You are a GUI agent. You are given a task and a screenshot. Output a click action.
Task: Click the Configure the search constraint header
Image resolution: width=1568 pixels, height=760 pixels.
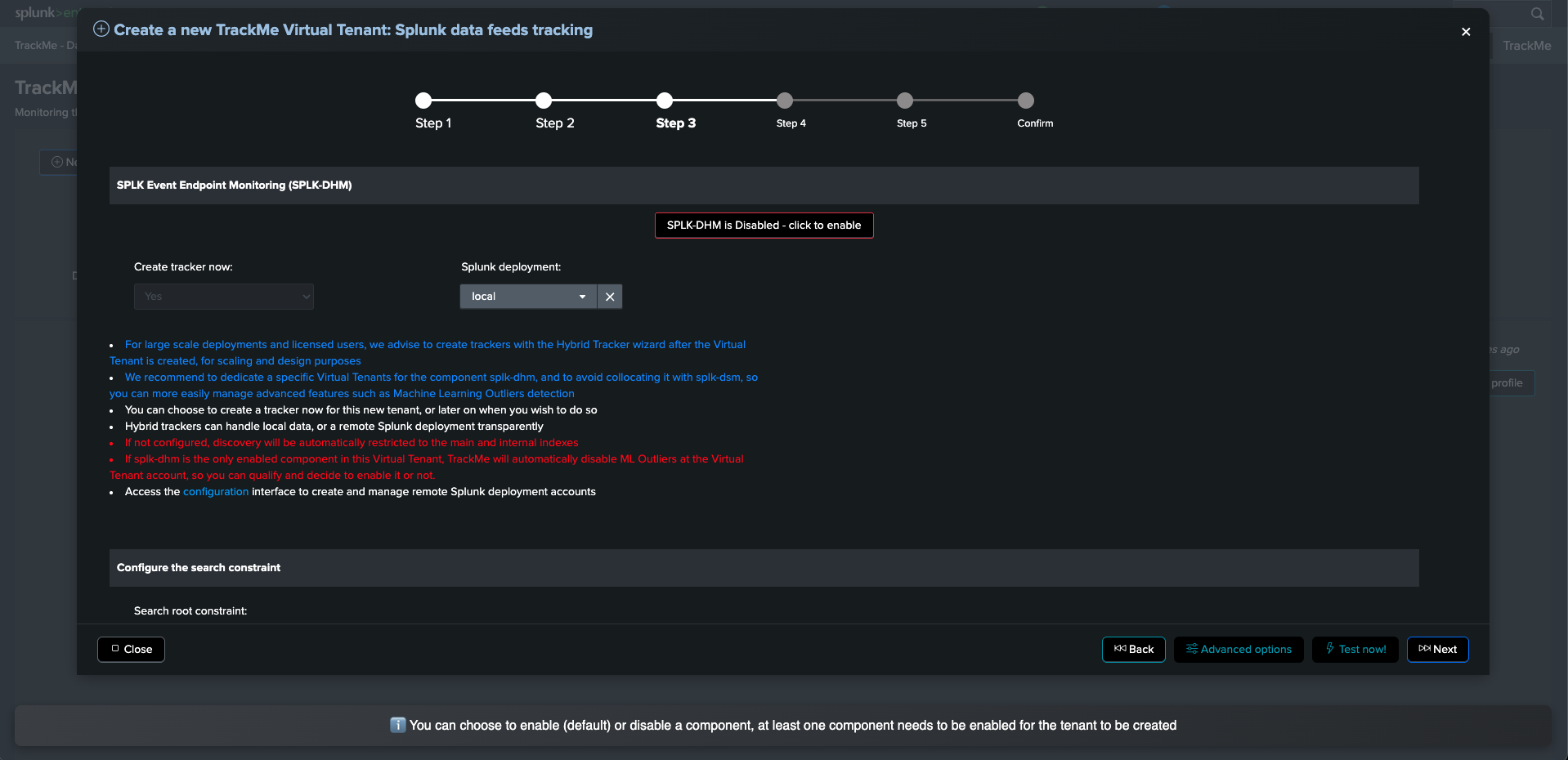(764, 568)
